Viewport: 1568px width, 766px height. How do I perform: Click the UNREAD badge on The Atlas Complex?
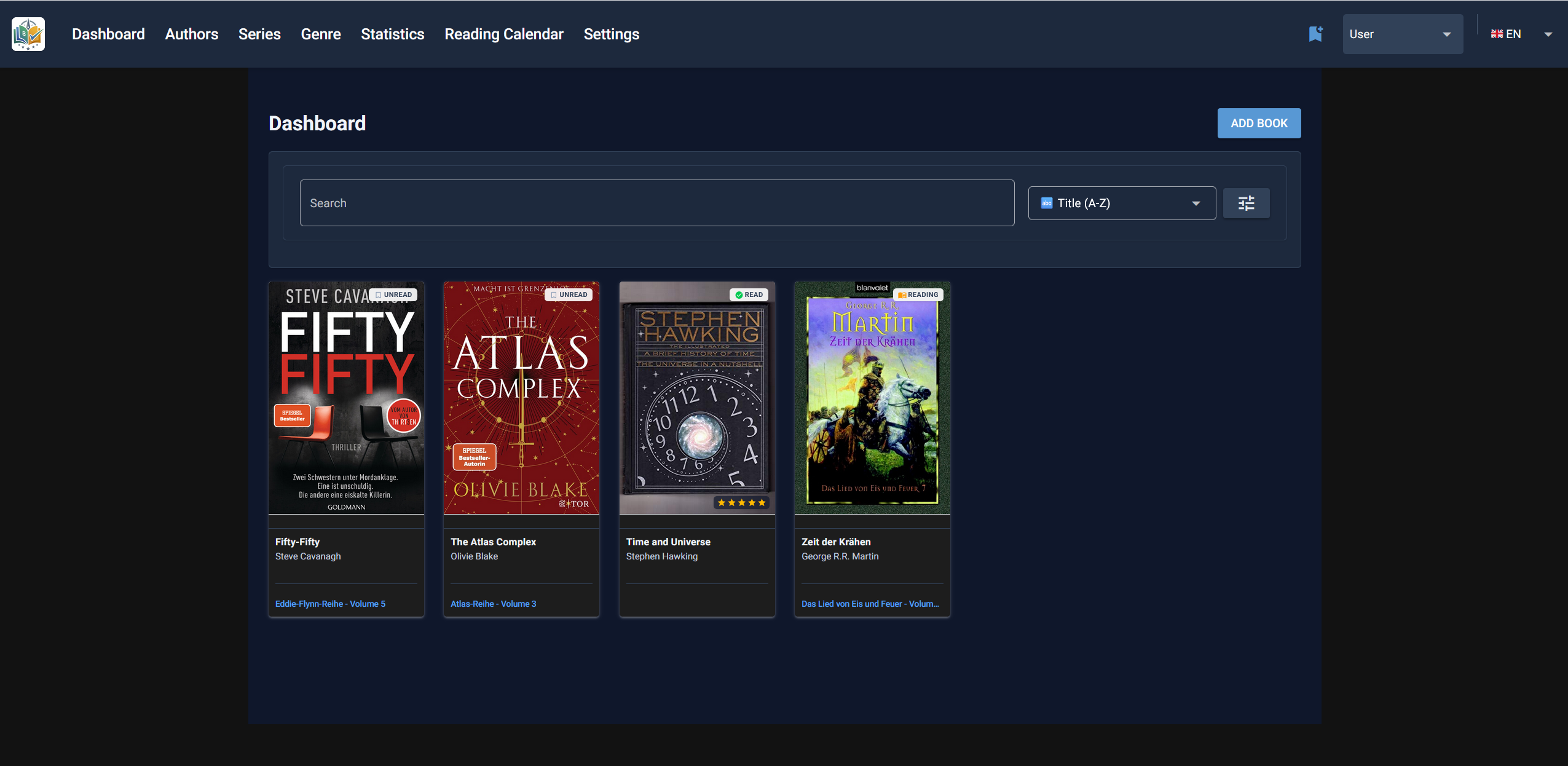click(x=569, y=294)
